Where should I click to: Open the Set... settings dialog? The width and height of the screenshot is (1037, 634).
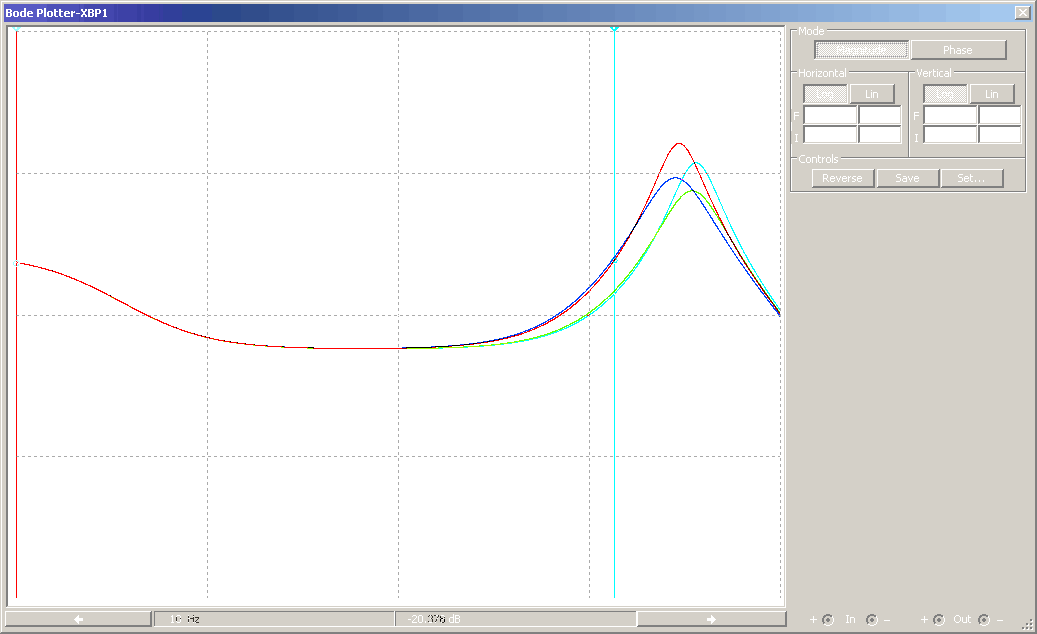(x=971, y=178)
